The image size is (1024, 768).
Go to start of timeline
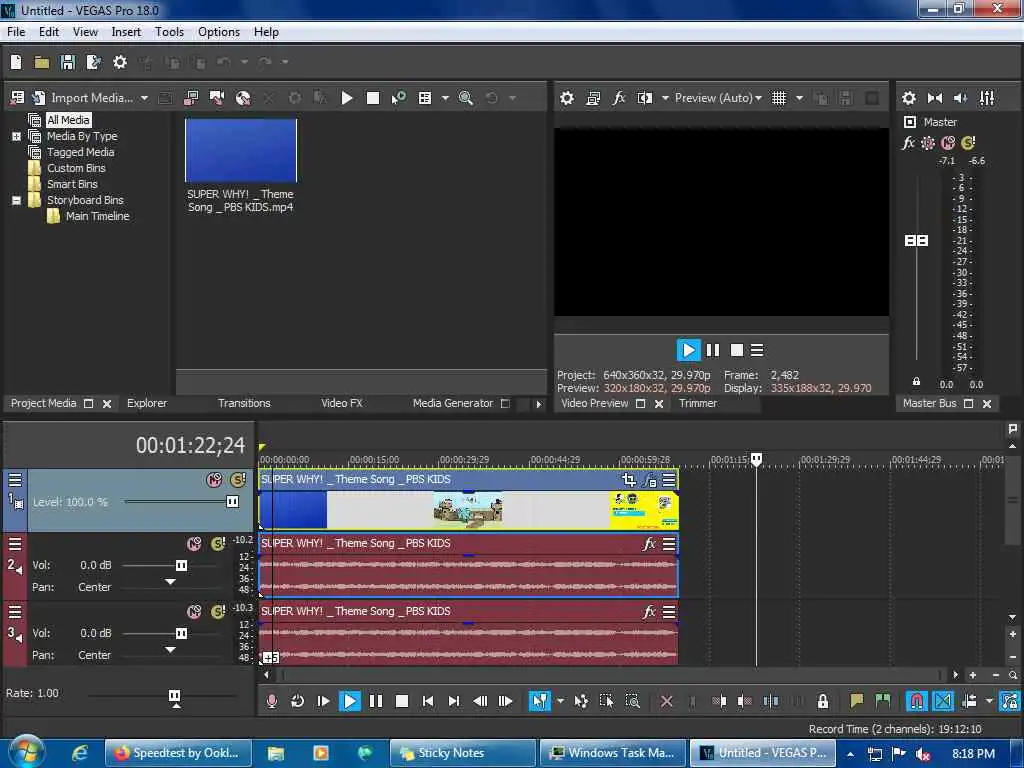coord(428,701)
